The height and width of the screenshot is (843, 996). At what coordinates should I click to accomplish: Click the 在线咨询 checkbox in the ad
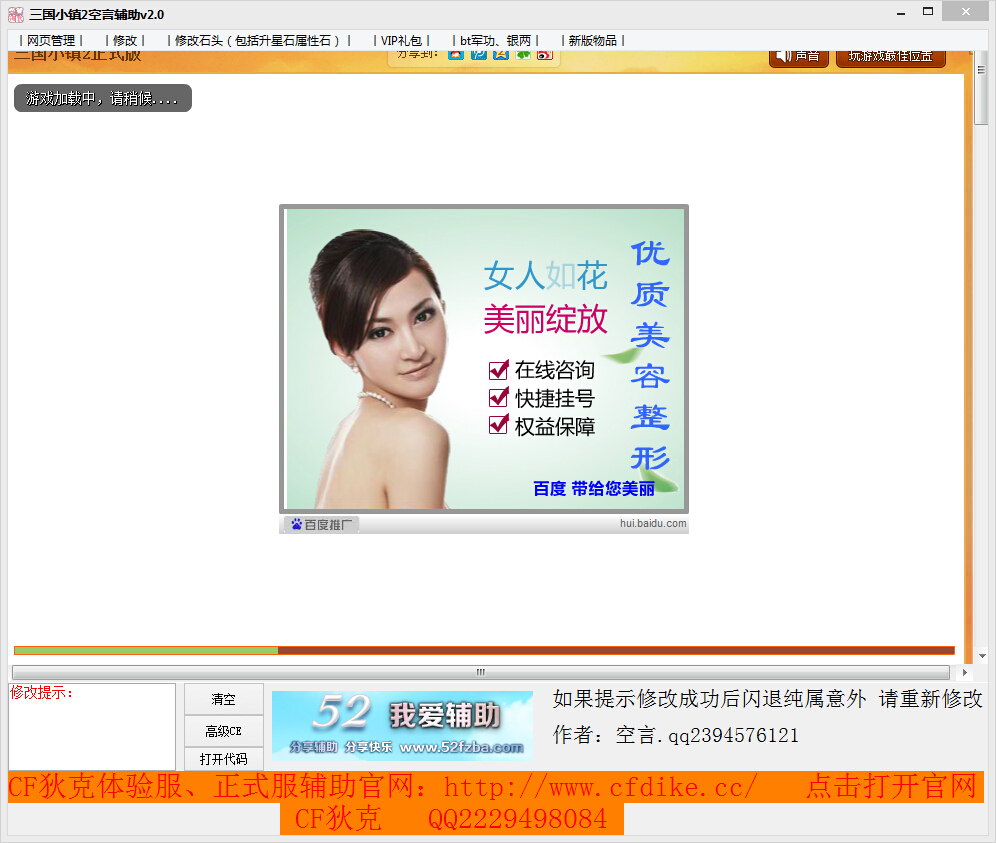click(x=499, y=369)
